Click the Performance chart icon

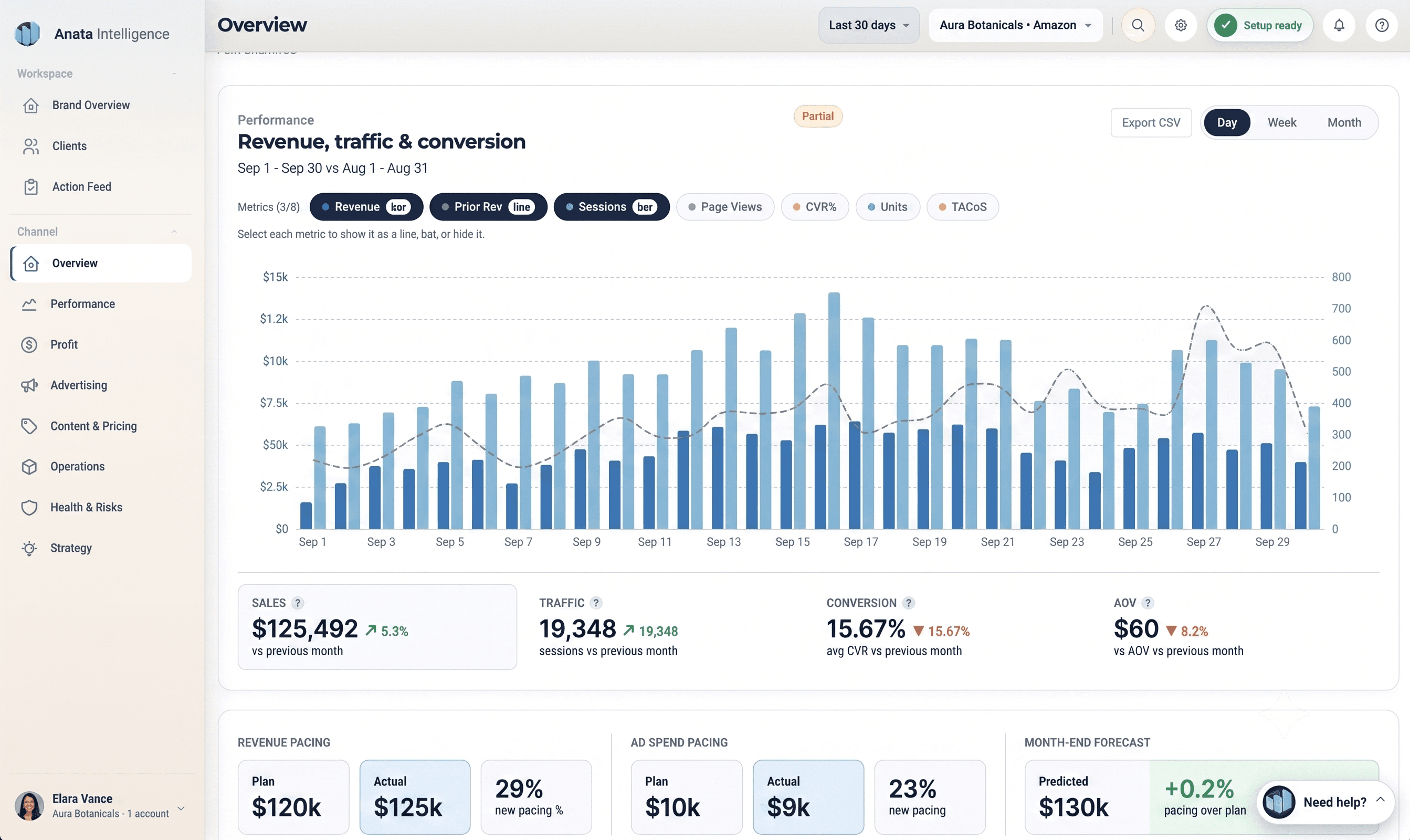pos(29,304)
